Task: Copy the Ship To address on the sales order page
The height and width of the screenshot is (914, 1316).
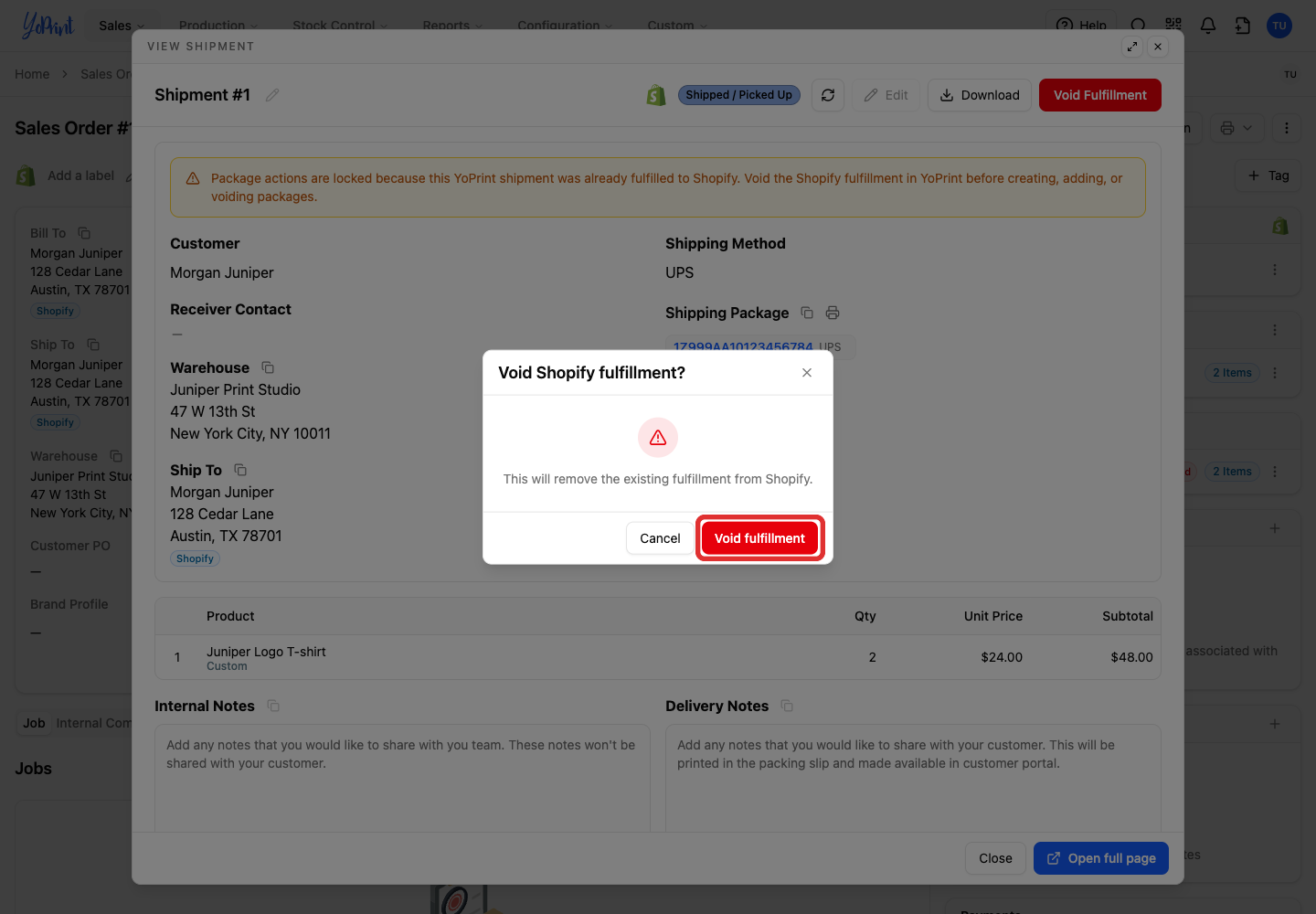Action: point(93,345)
